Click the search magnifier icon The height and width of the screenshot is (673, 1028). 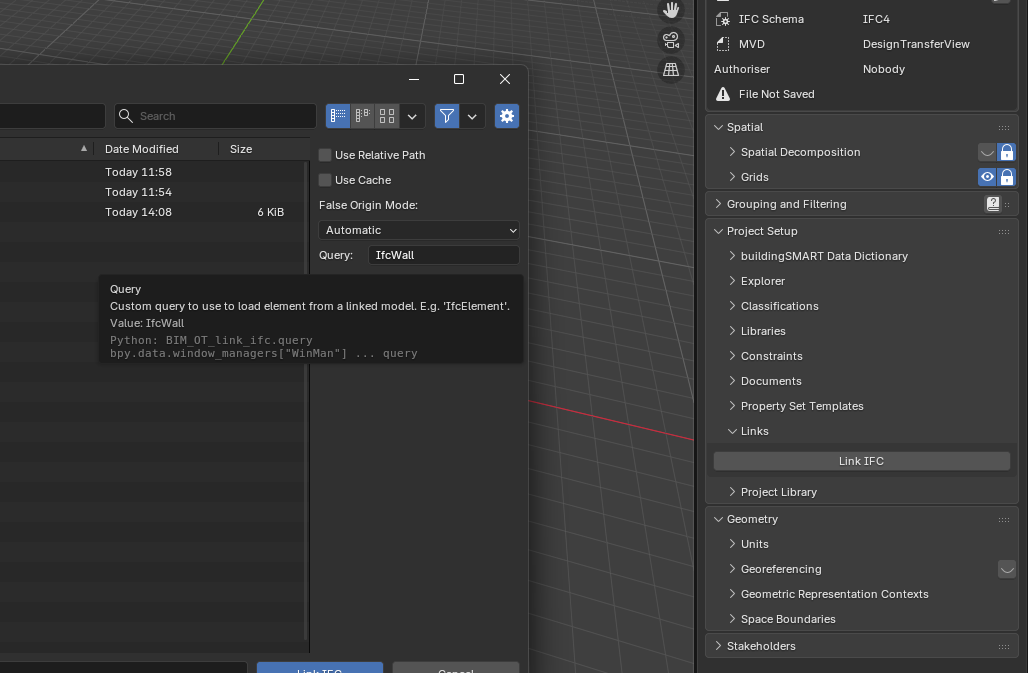(x=126, y=116)
